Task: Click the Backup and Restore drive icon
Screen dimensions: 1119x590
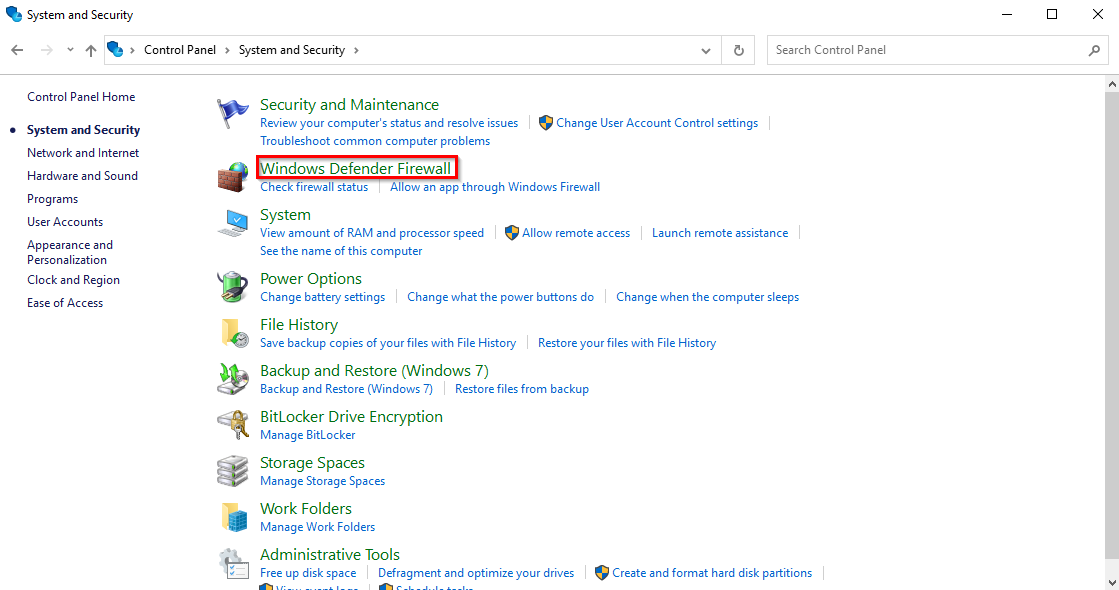Action: (233, 379)
